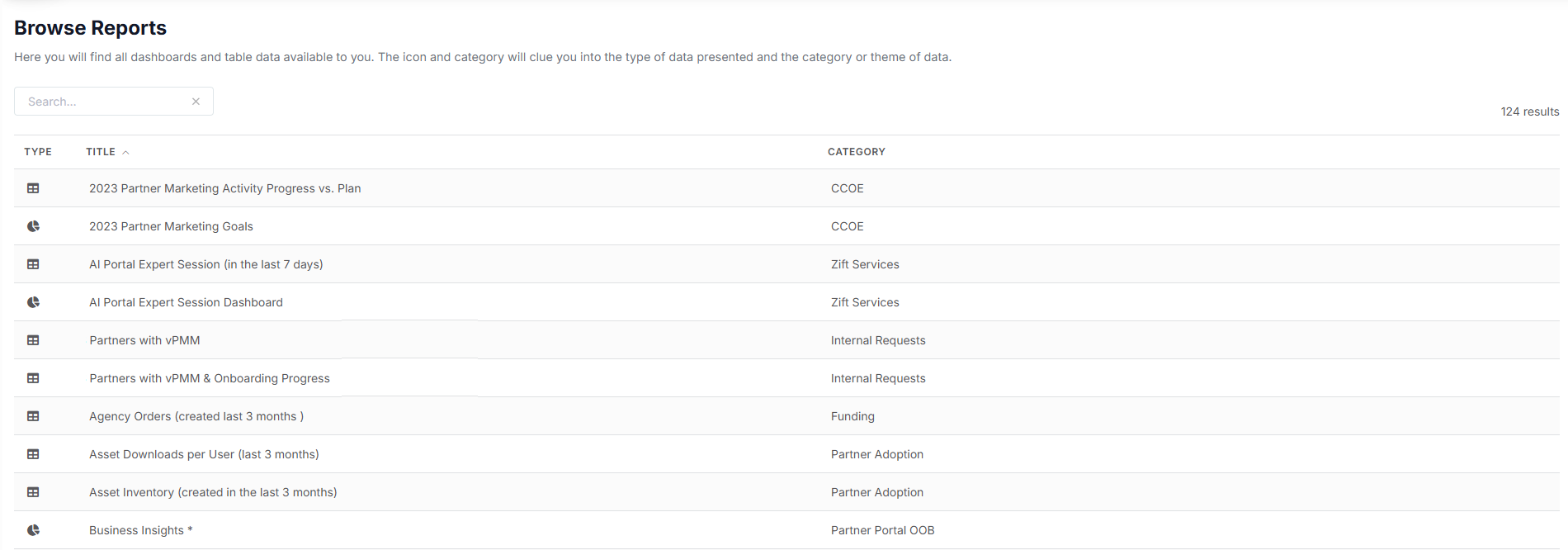Sort reports by the Title column arrow
Screen dimensions: 1568x550
[x=125, y=153]
